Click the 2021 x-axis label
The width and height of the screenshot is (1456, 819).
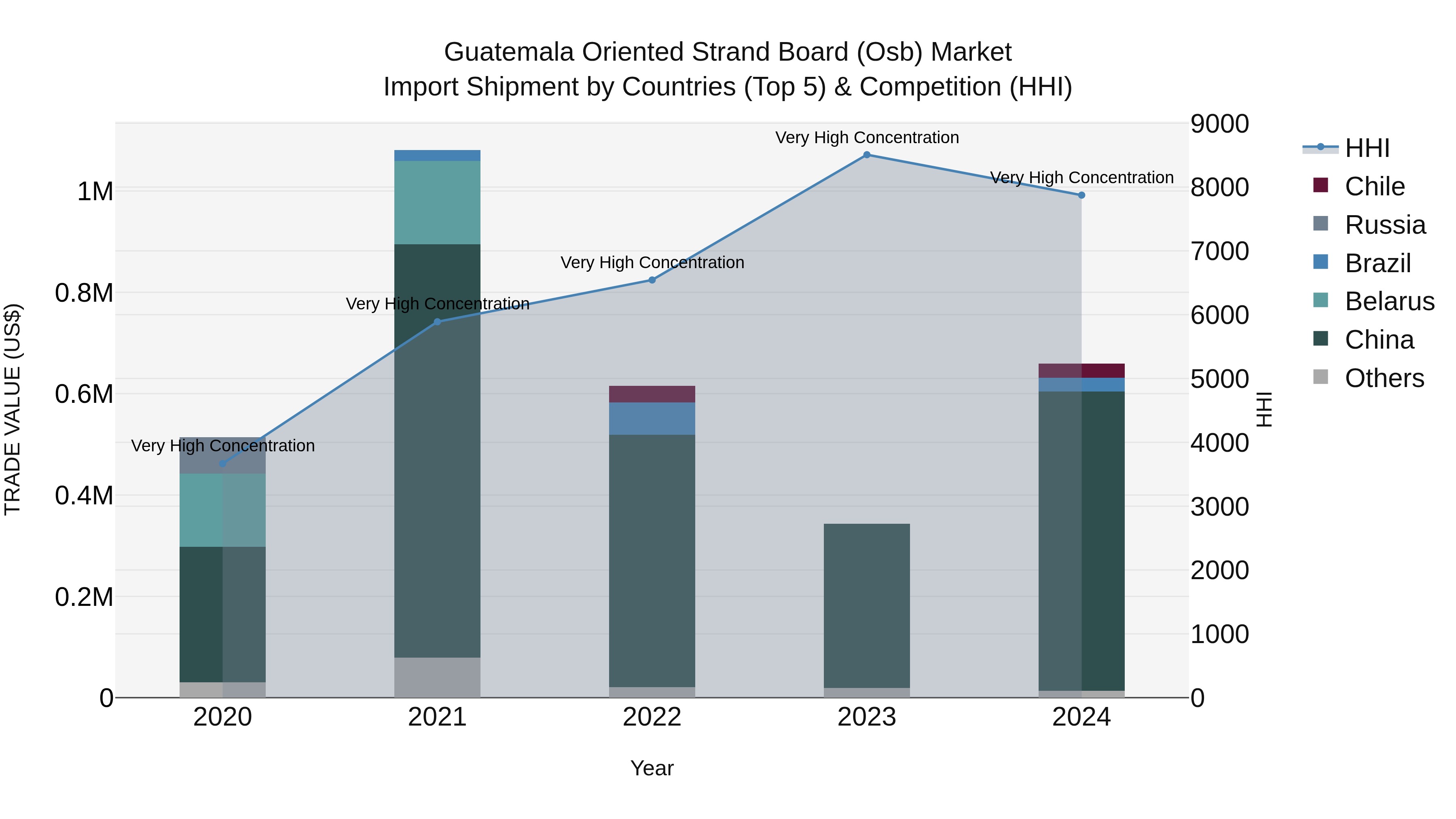pyautogui.click(x=438, y=717)
